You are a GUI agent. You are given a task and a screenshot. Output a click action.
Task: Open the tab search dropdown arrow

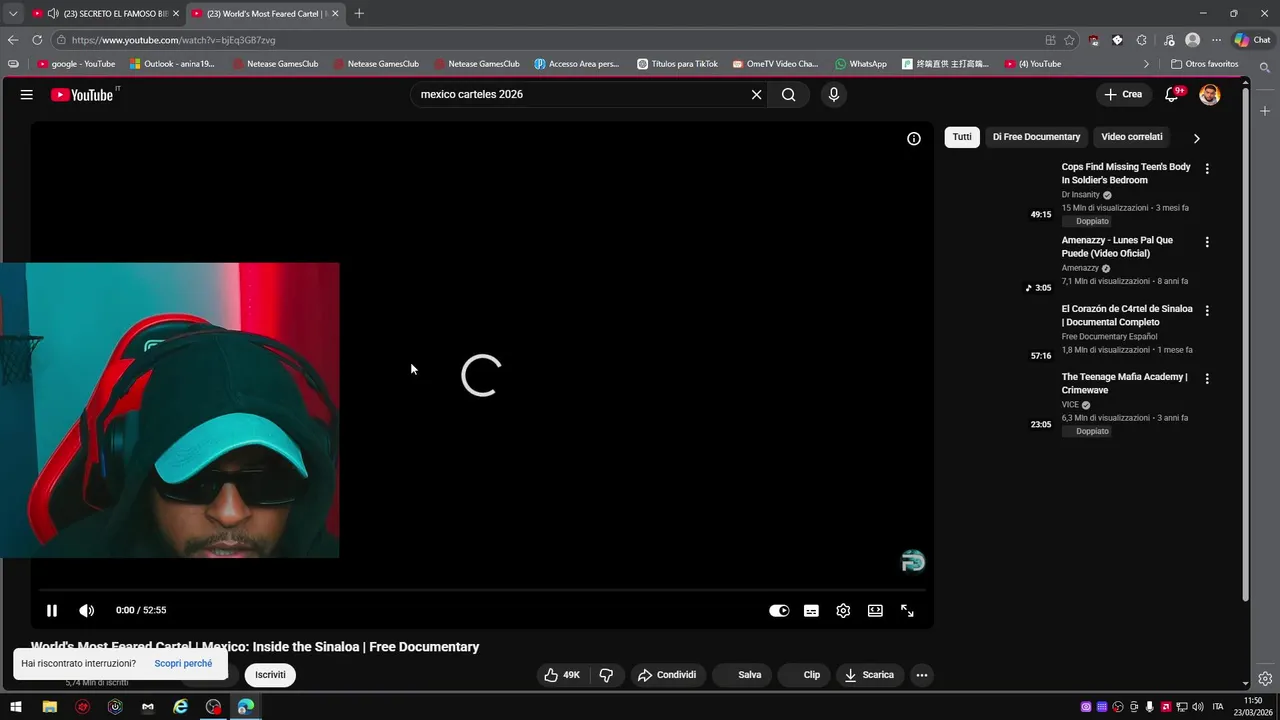[x=12, y=13]
